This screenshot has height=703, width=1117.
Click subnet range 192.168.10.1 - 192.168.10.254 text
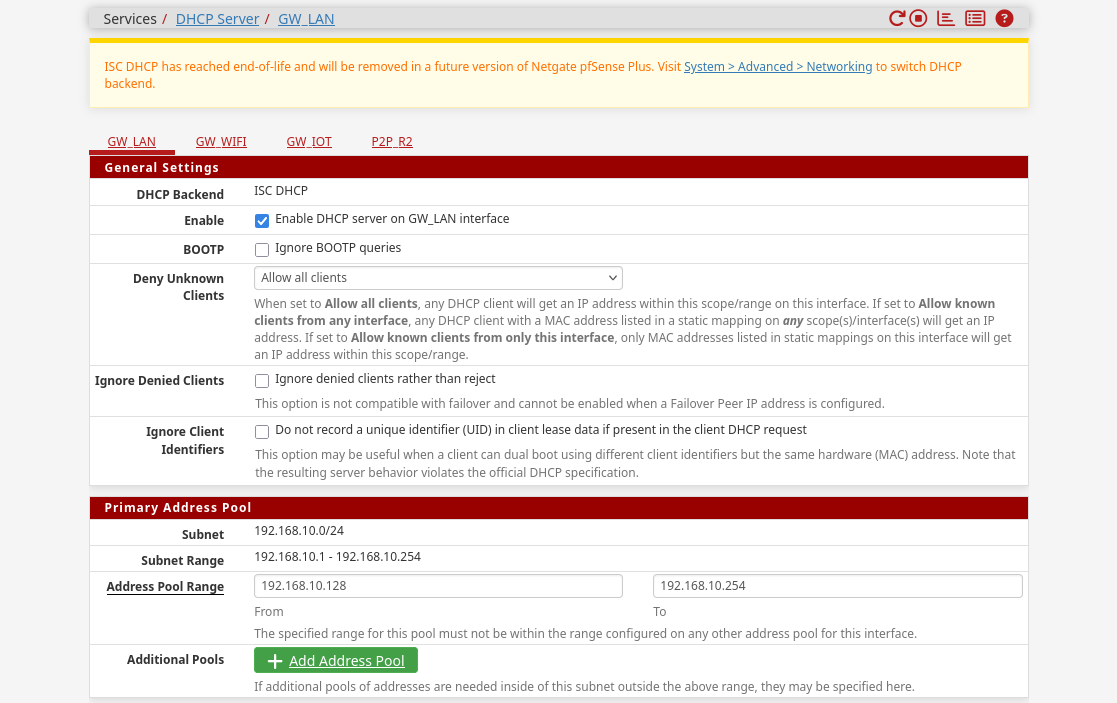338,557
